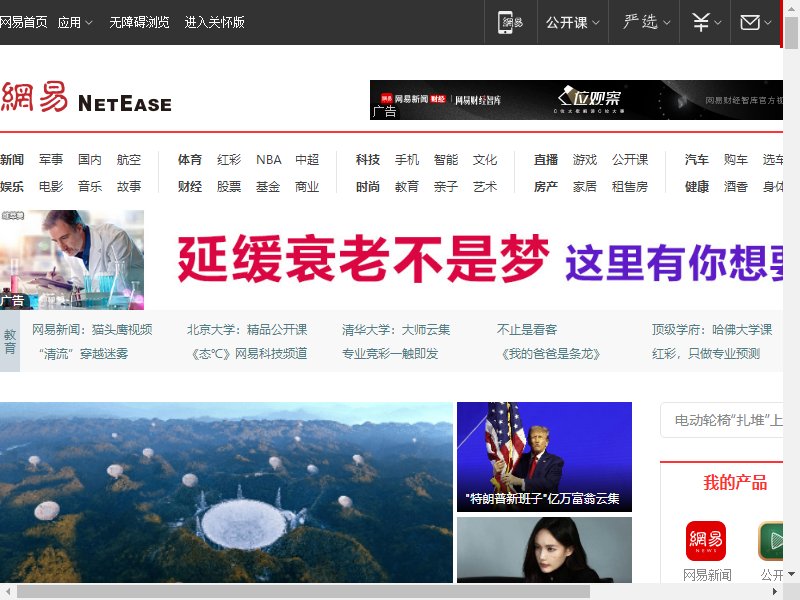The width and height of the screenshot is (800, 600).
Task: Click the Yen payment icon in top bar
Action: tap(701, 22)
